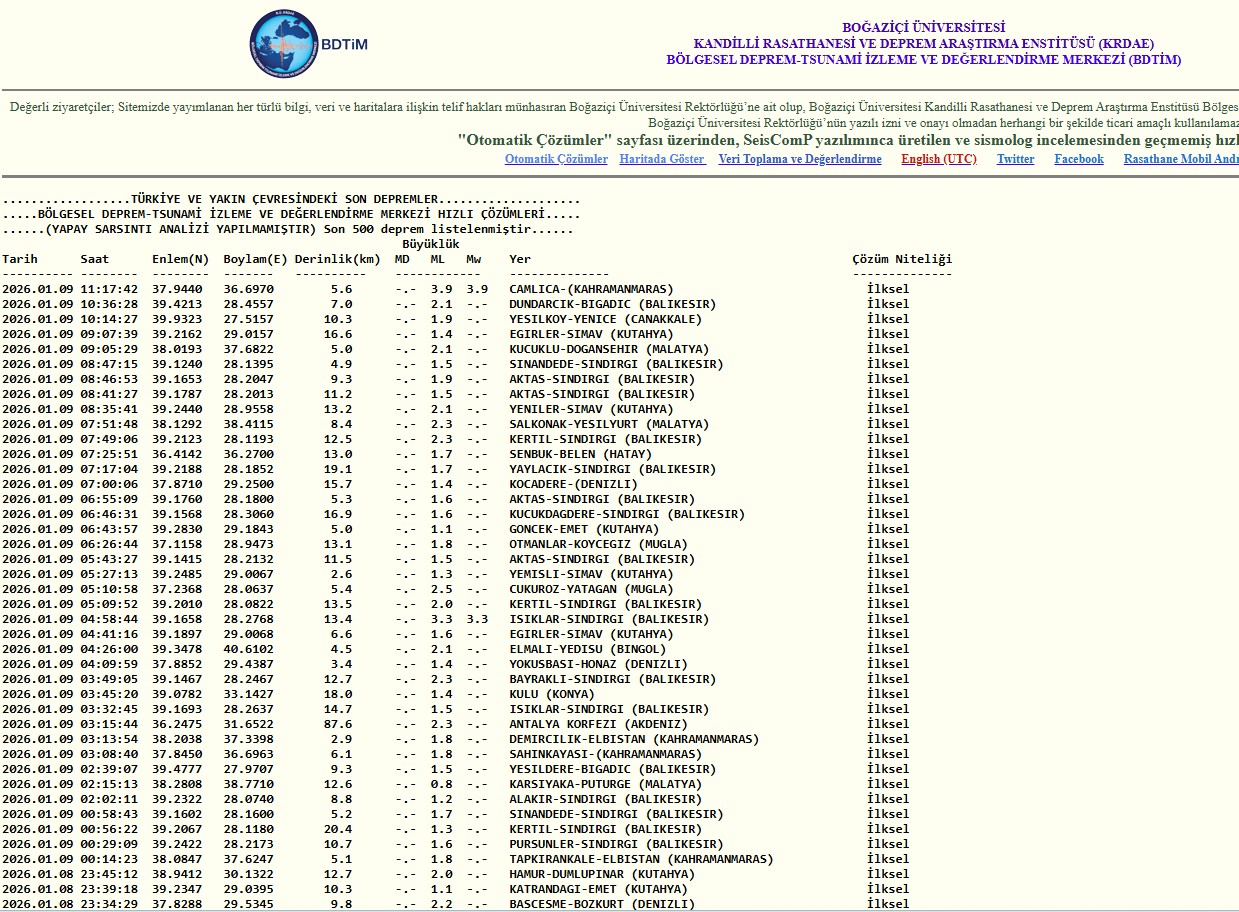Select the HAMUR-DUMLUPINAR (KUTAHYA) entry

click(602, 874)
